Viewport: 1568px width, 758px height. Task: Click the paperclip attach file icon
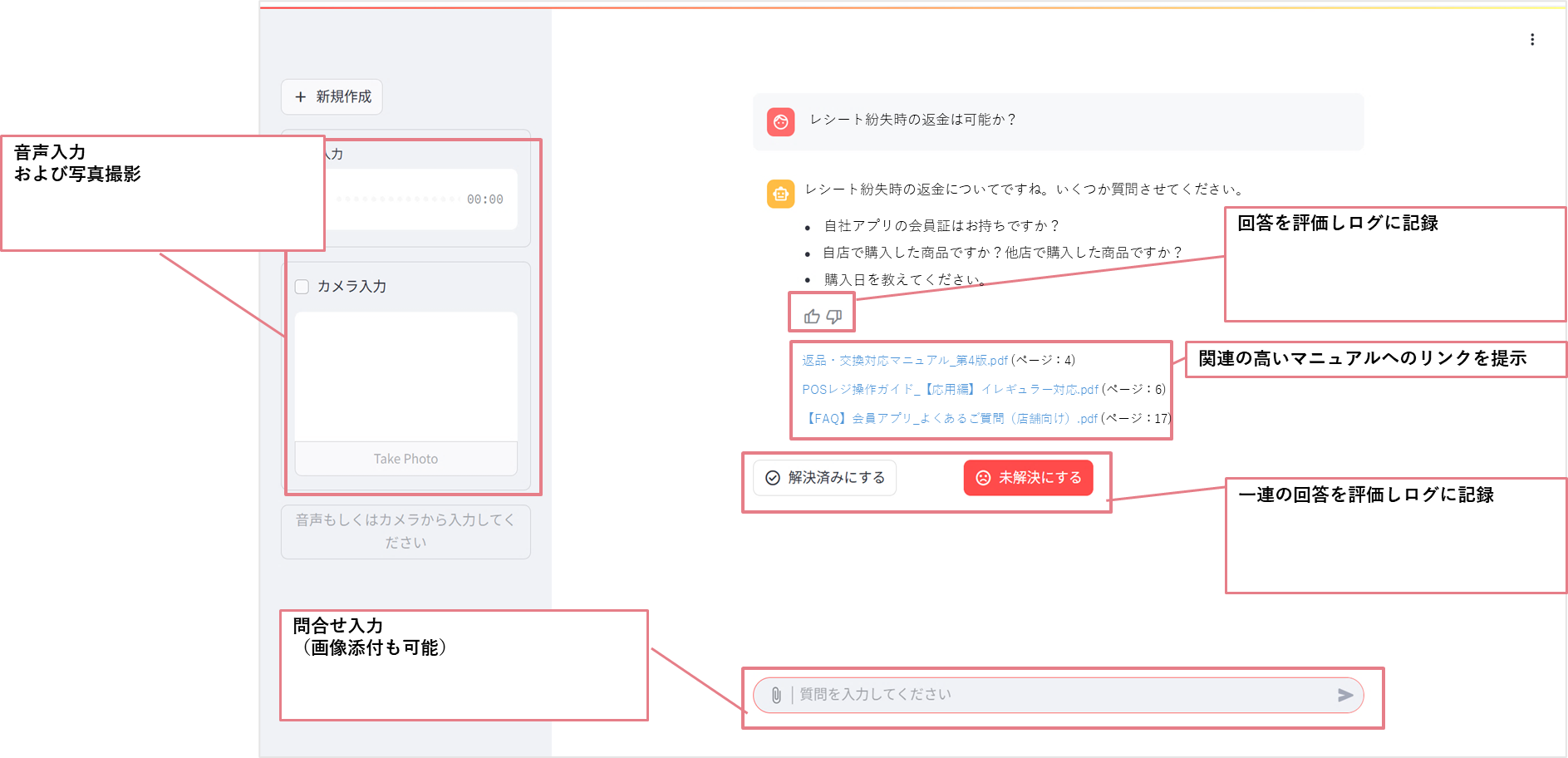[x=775, y=695]
